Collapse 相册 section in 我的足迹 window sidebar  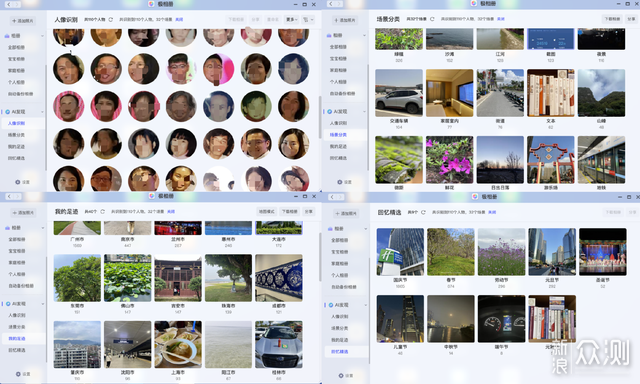42,228
